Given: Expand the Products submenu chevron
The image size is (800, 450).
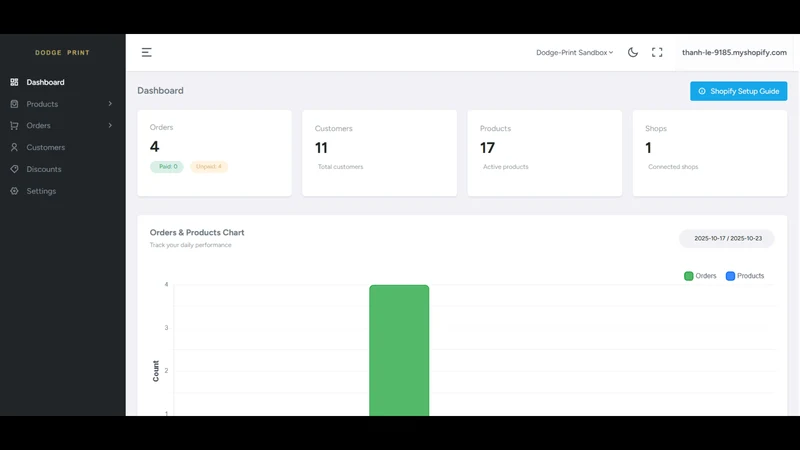Looking at the screenshot, I should click(x=110, y=104).
